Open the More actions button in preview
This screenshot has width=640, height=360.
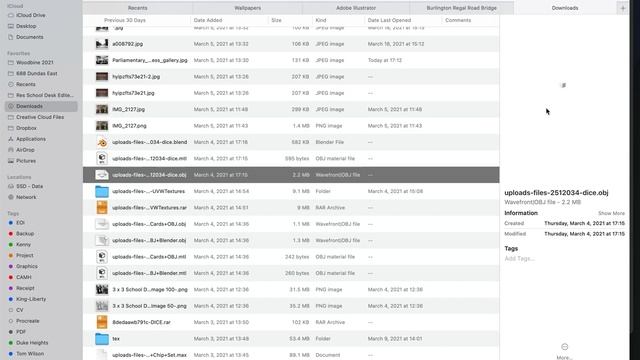(x=564, y=351)
